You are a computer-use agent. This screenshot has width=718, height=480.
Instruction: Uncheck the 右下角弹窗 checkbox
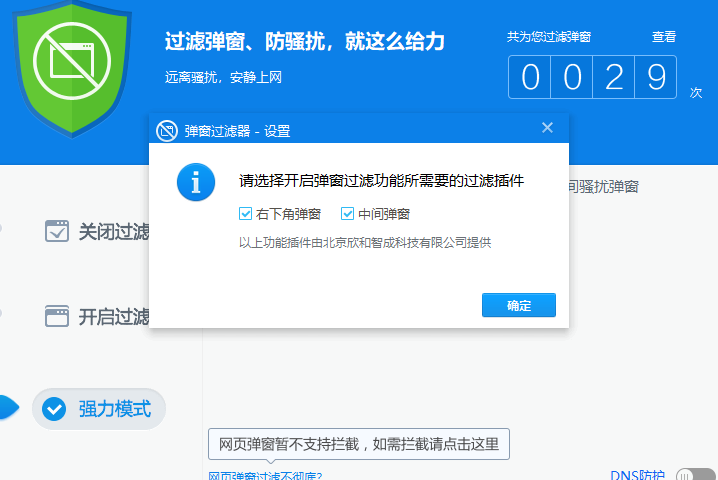click(x=245, y=214)
